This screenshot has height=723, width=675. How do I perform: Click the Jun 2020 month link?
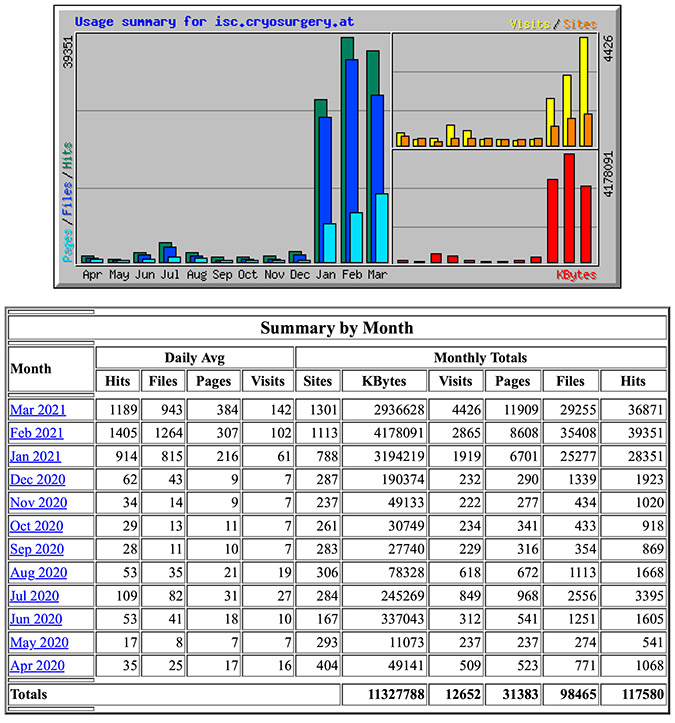(36, 619)
